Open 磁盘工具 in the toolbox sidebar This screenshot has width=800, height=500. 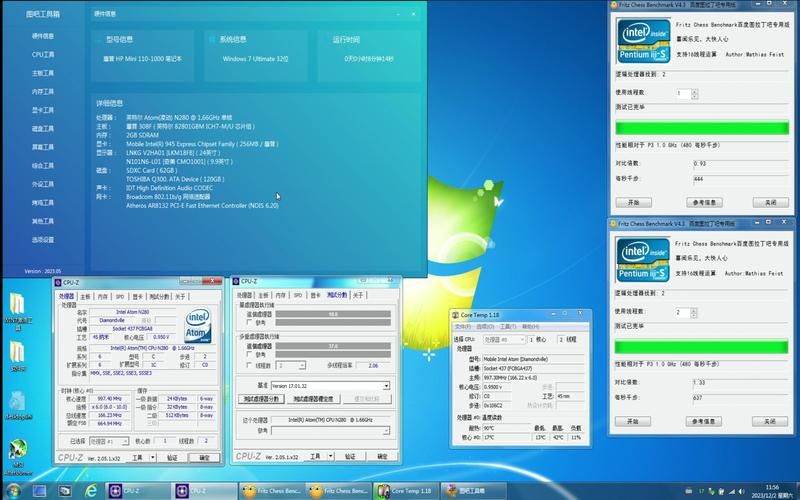pos(43,129)
